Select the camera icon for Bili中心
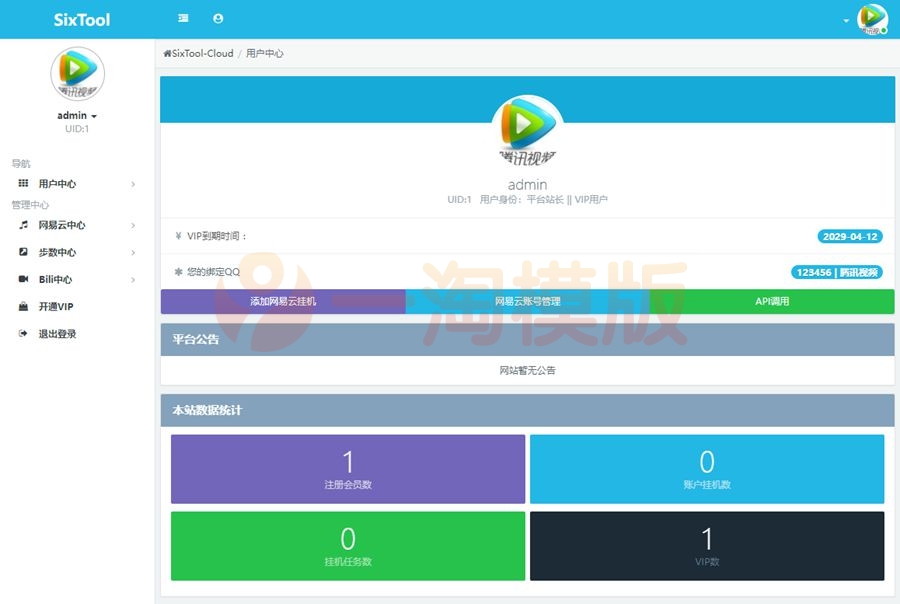The width and height of the screenshot is (900, 604). tap(22, 279)
